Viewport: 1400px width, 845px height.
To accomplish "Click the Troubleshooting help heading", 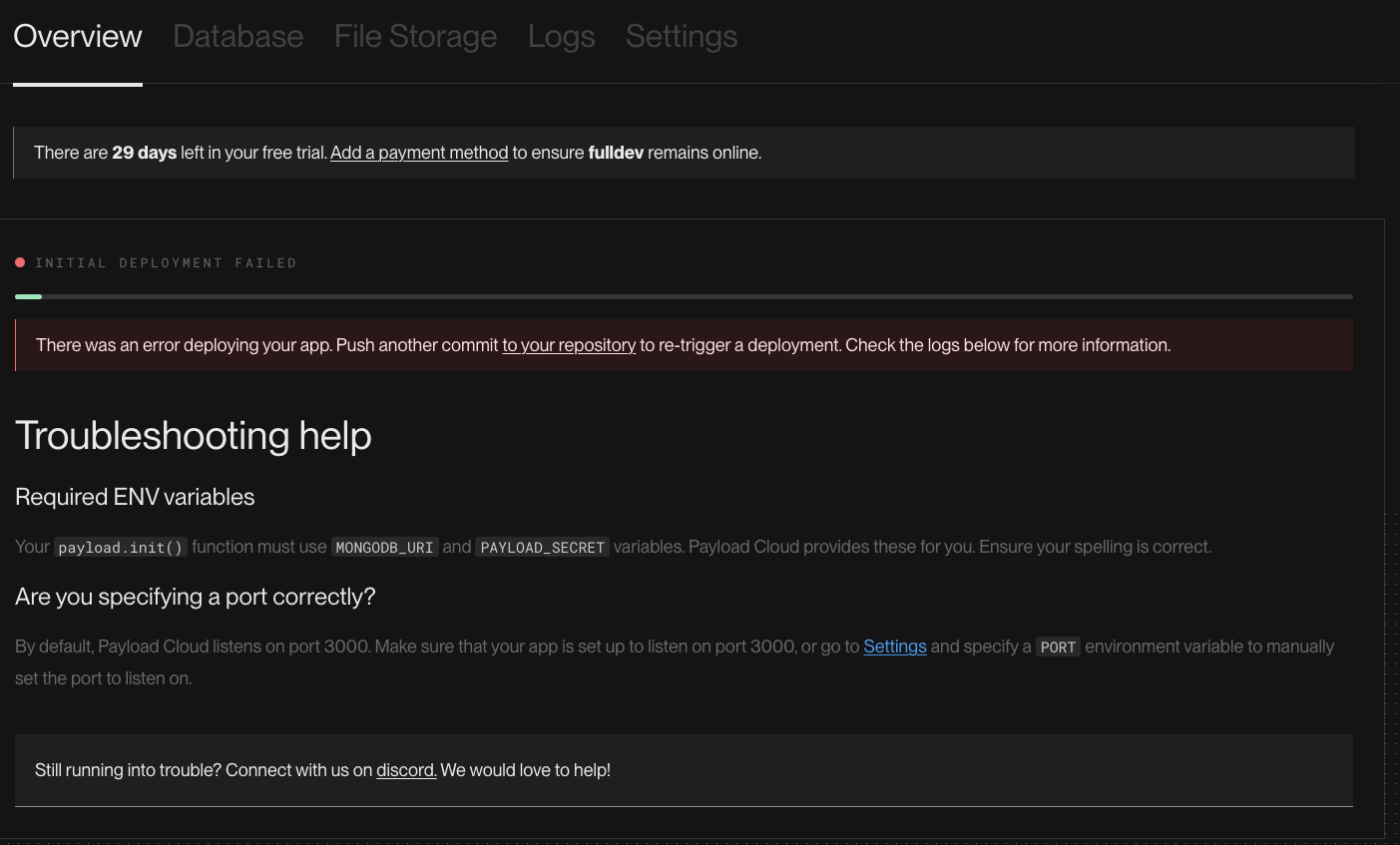I will click(x=193, y=436).
